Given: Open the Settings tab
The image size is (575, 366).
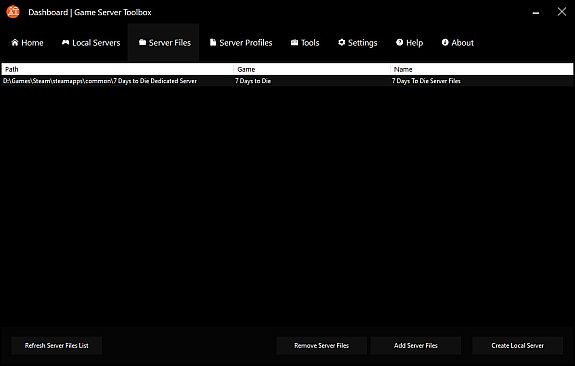Looking at the screenshot, I should tap(358, 43).
